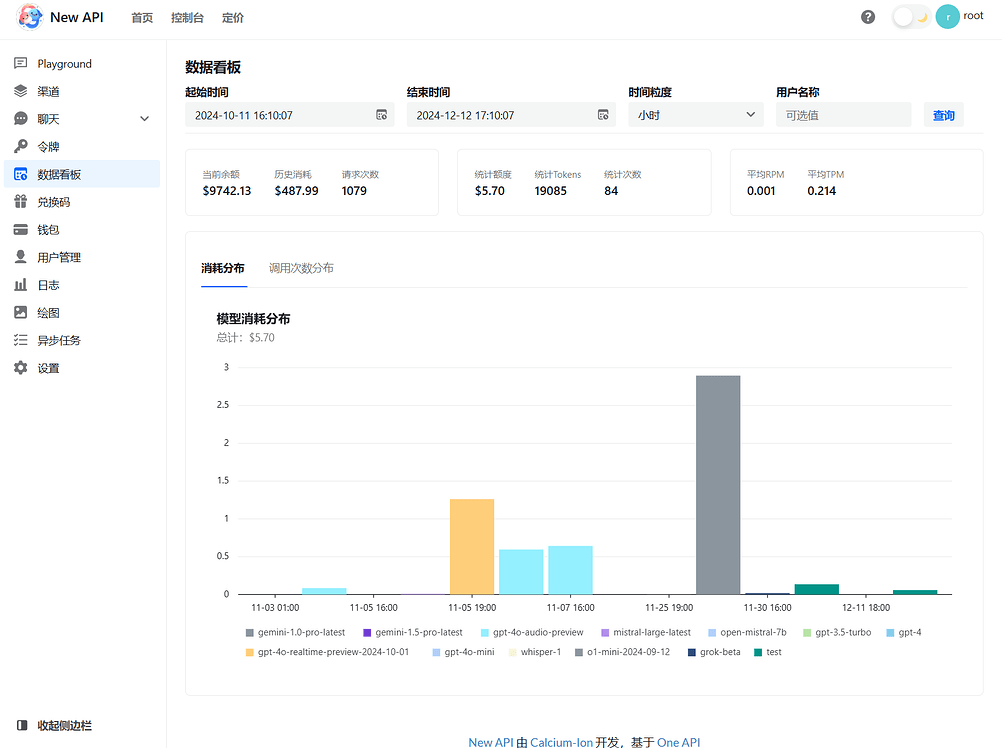Click the 渠道 layers icon
Image resolution: width=1002 pixels, height=748 pixels.
[x=20, y=91]
